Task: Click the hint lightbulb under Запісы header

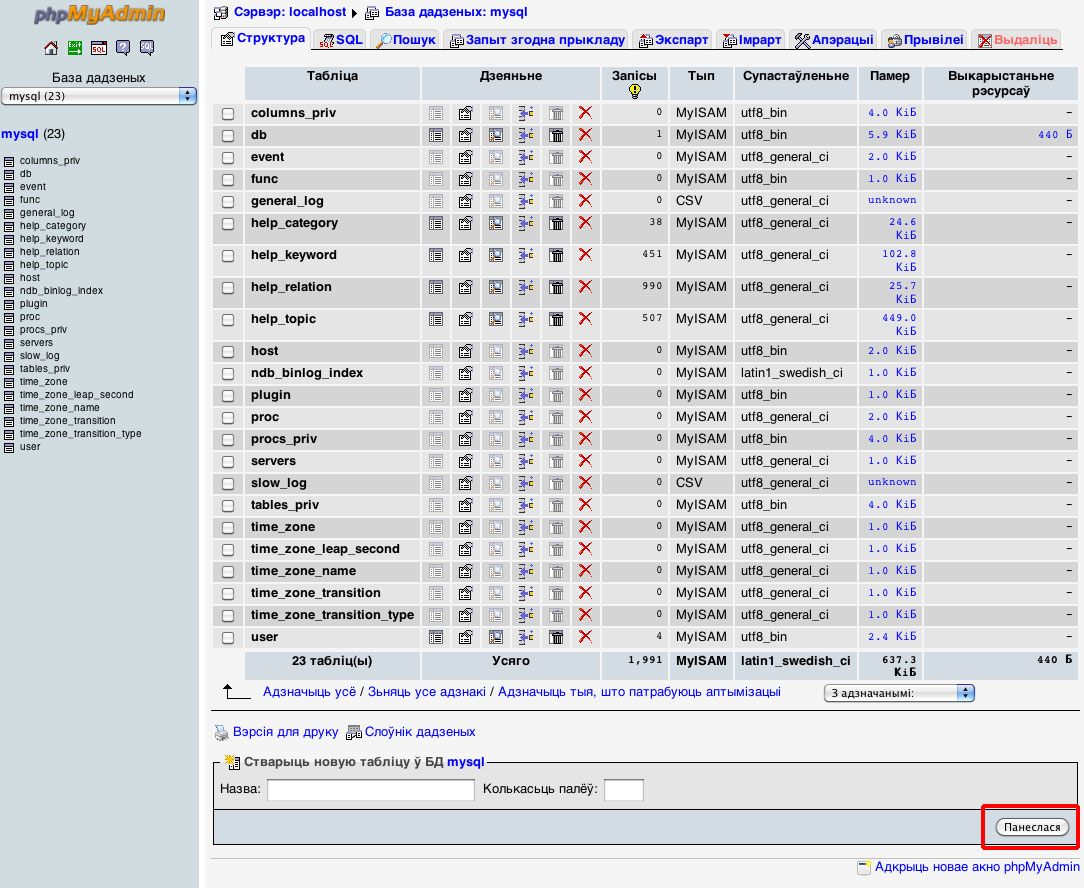Action: pos(635,91)
